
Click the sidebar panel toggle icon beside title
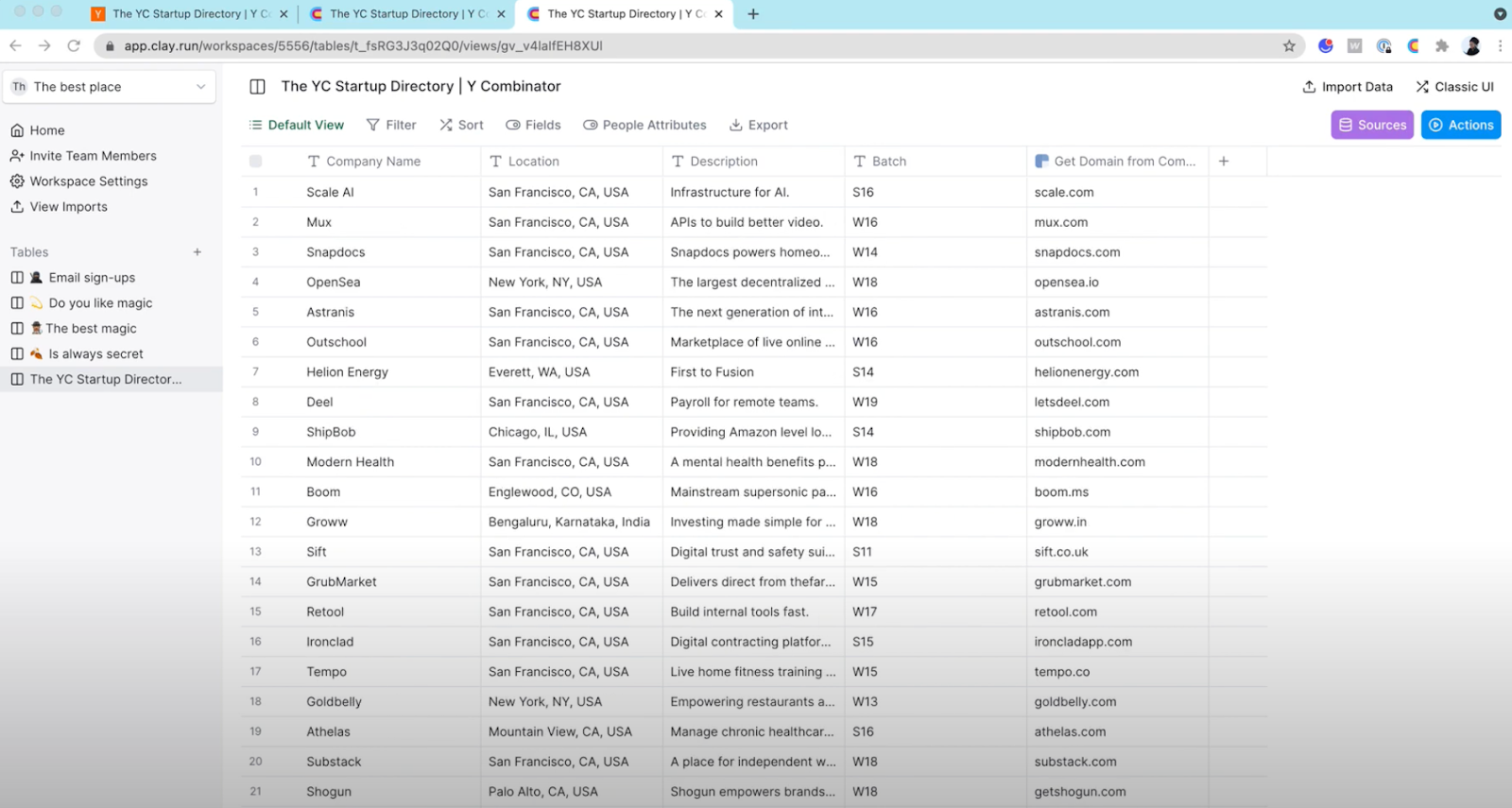point(257,87)
